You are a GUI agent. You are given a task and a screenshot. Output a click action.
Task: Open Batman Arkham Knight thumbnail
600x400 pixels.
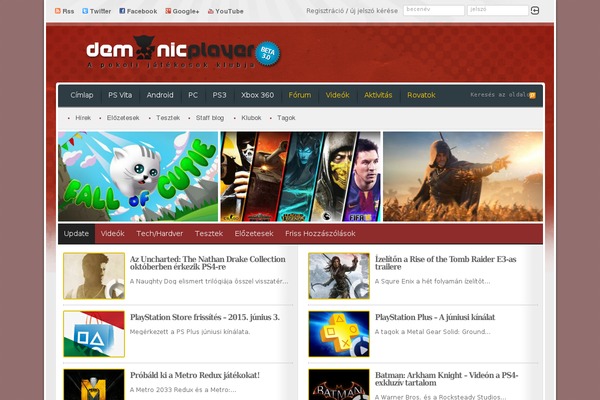(339, 385)
